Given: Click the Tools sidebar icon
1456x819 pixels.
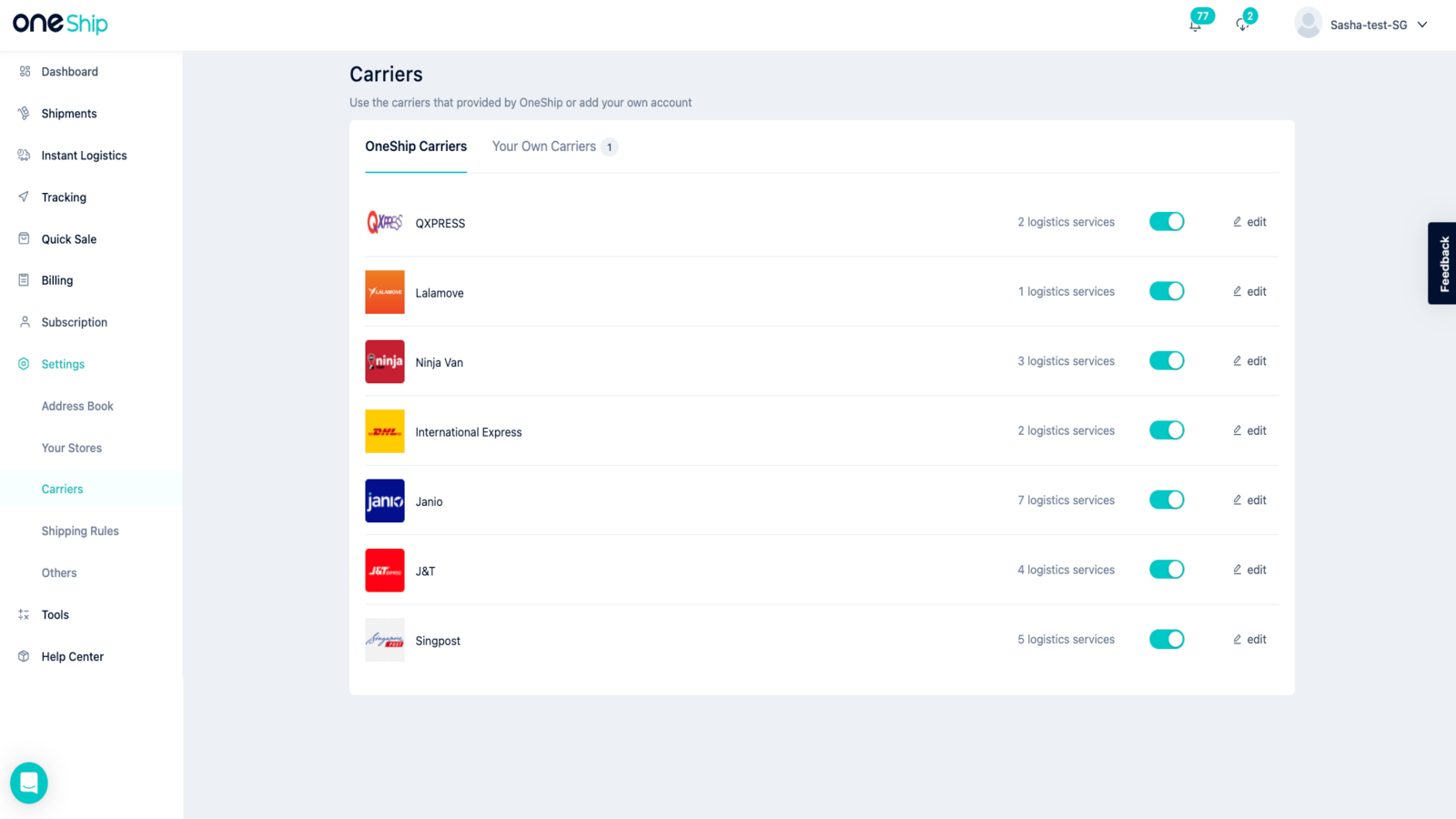Looking at the screenshot, I should coord(25,614).
